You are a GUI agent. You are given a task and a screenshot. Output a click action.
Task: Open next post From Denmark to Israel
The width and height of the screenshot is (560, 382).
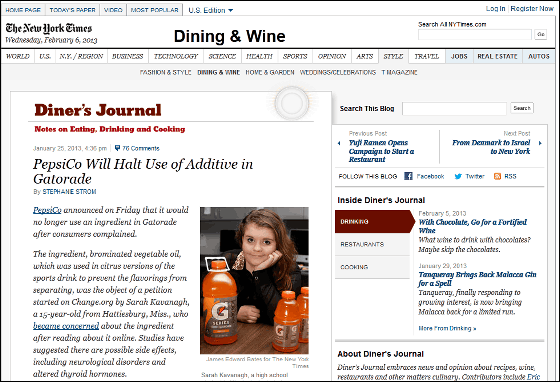[x=491, y=147]
